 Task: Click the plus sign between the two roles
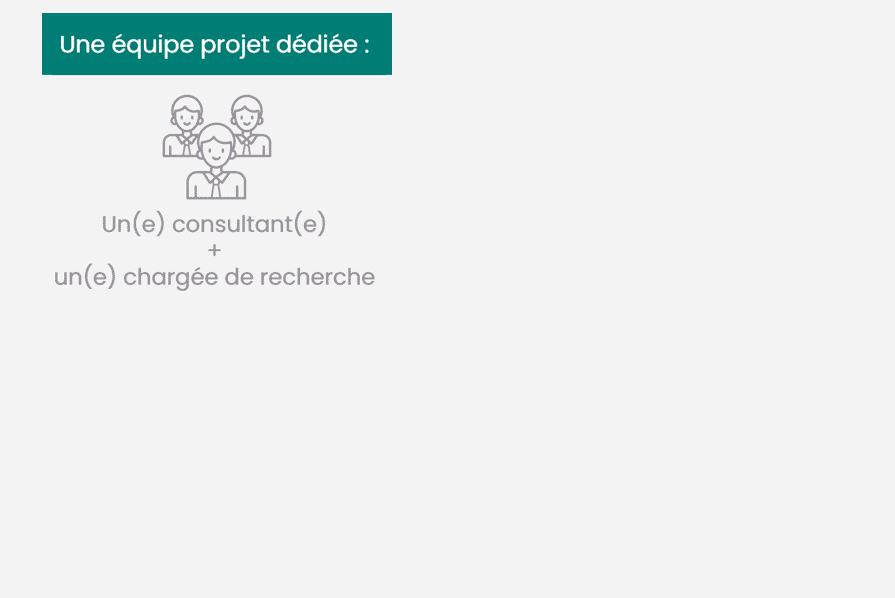(x=215, y=250)
